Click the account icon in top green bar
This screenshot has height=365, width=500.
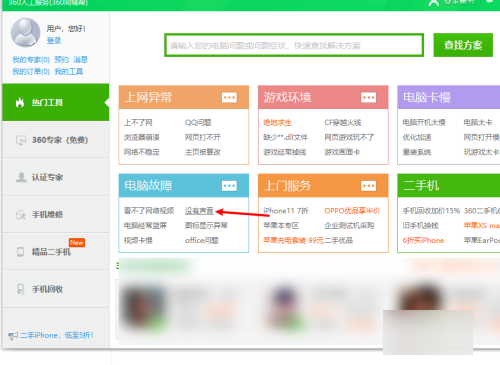(x=434, y=2)
